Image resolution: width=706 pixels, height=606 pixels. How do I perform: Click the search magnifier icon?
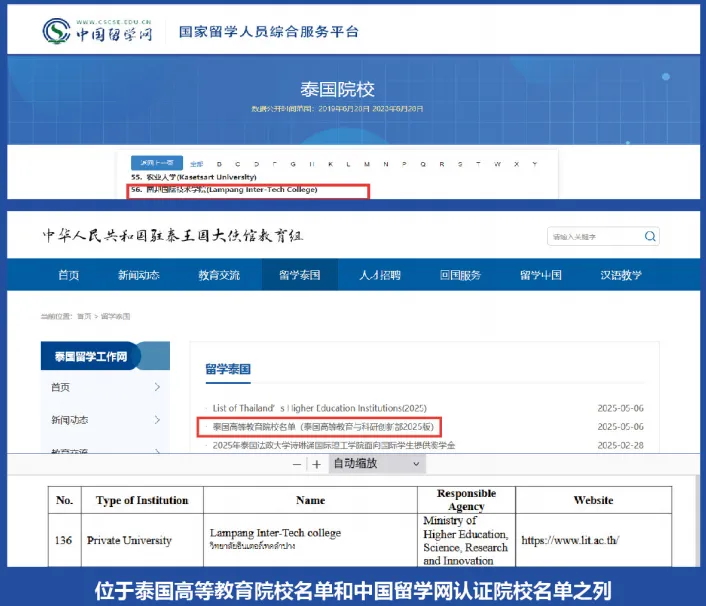[650, 236]
